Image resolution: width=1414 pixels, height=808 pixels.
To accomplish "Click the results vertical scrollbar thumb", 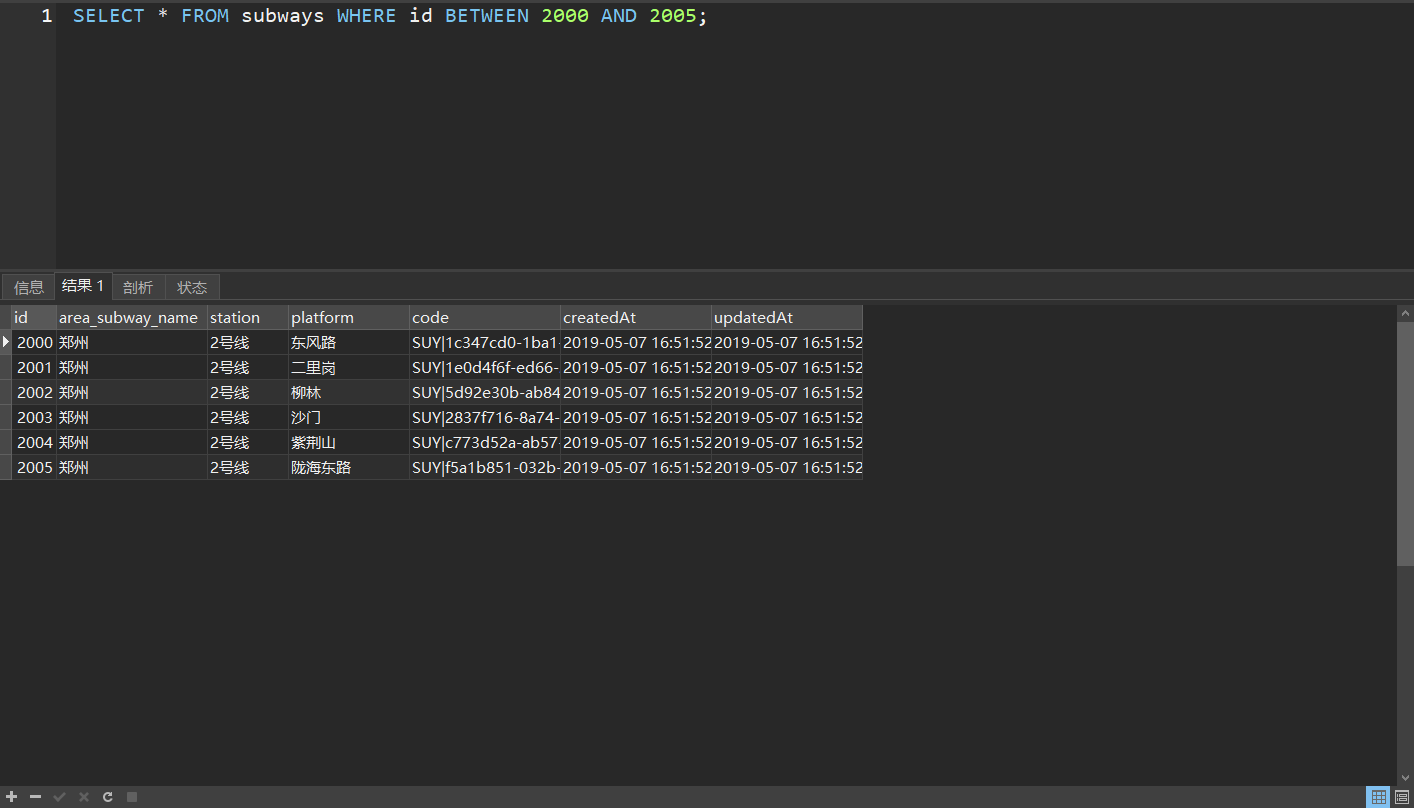I will click(1405, 443).
